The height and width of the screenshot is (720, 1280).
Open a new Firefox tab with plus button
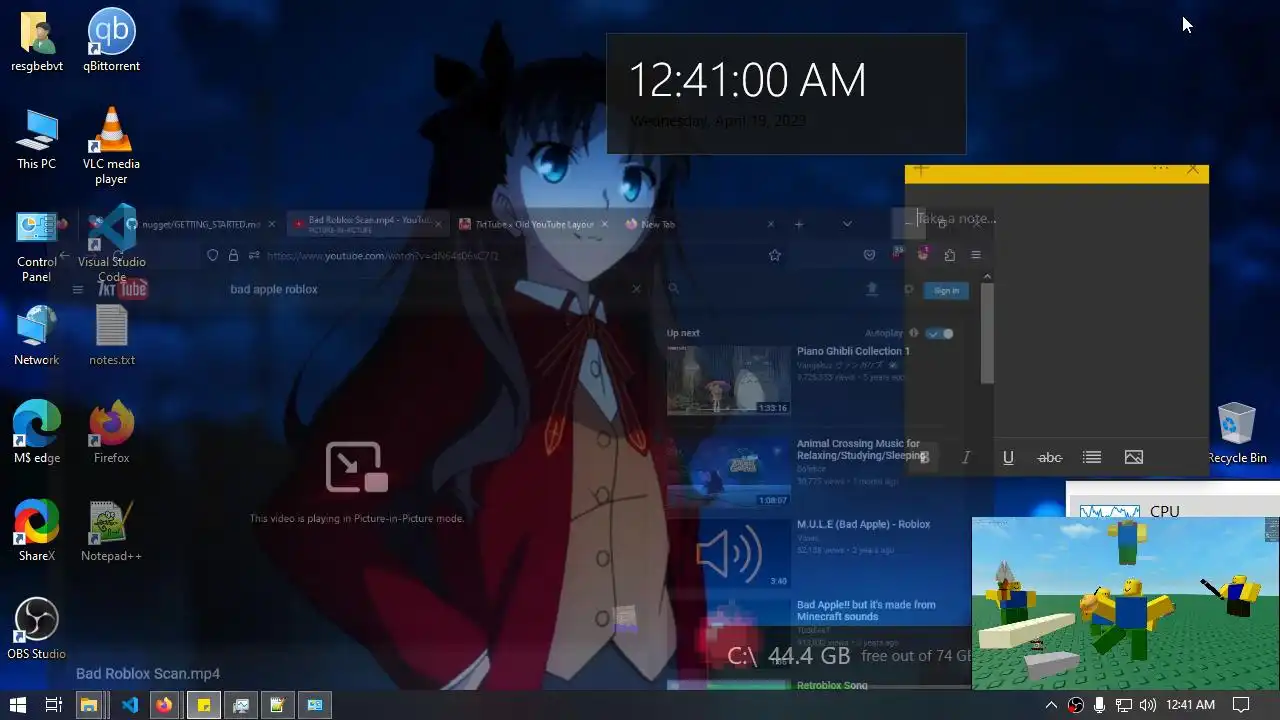pyautogui.click(x=798, y=224)
